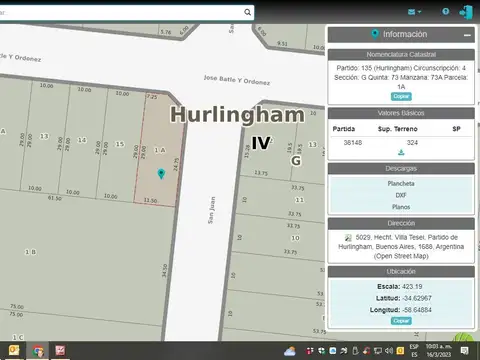Select parcel 1 B on the map
Viewport: 480px width, 360px height.
[31, 252]
